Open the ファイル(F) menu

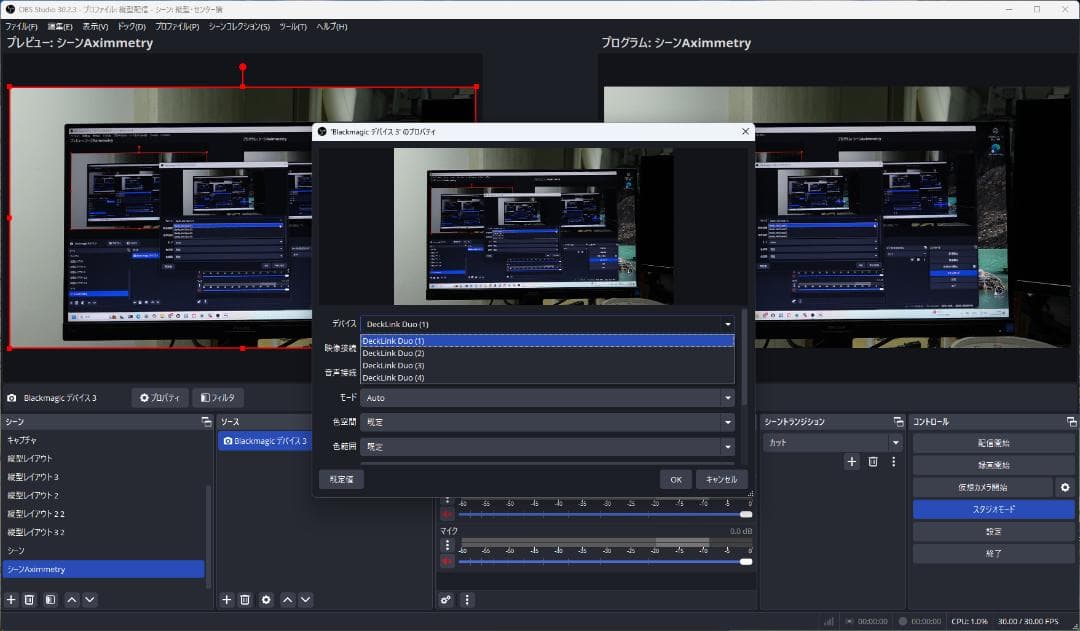point(21,26)
